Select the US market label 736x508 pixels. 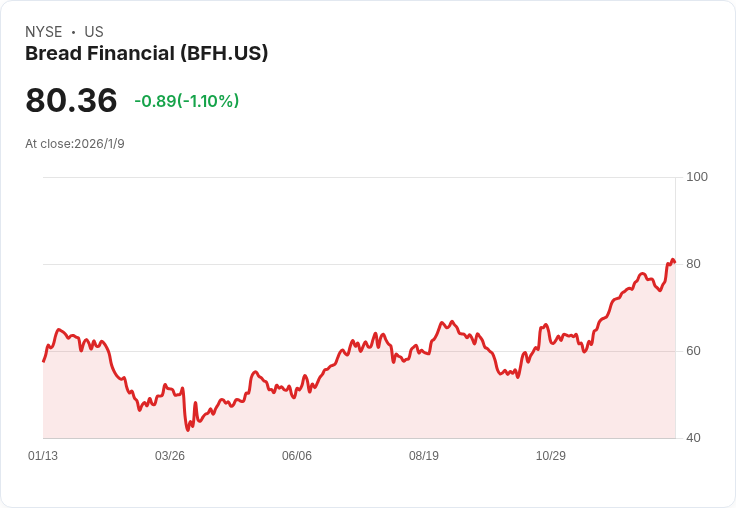coord(94,32)
